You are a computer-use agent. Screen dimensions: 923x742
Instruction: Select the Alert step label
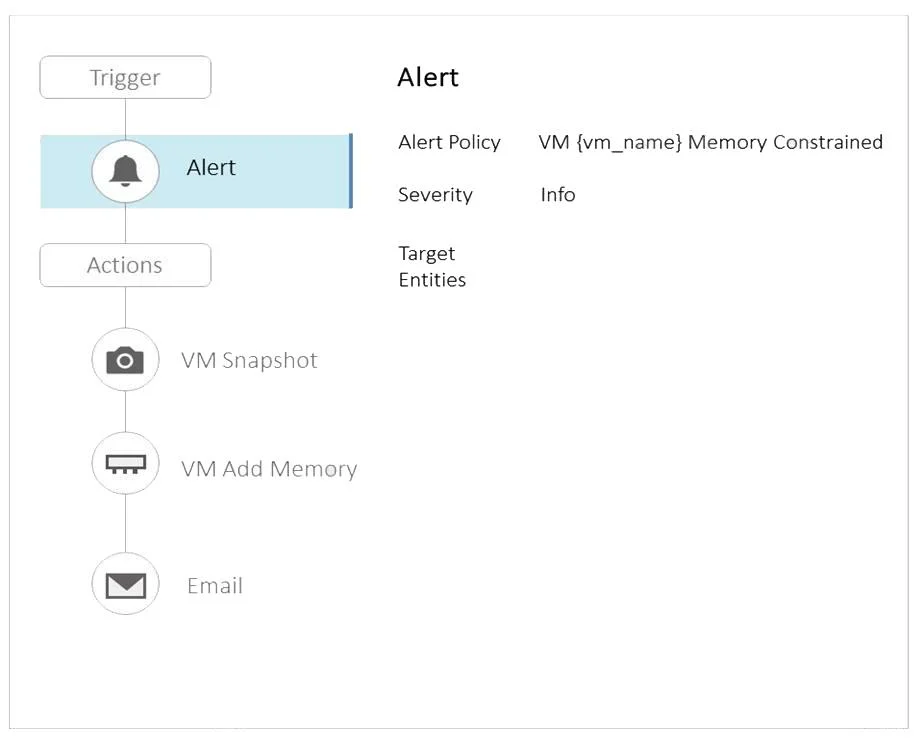pyautogui.click(x=211, y=168)
